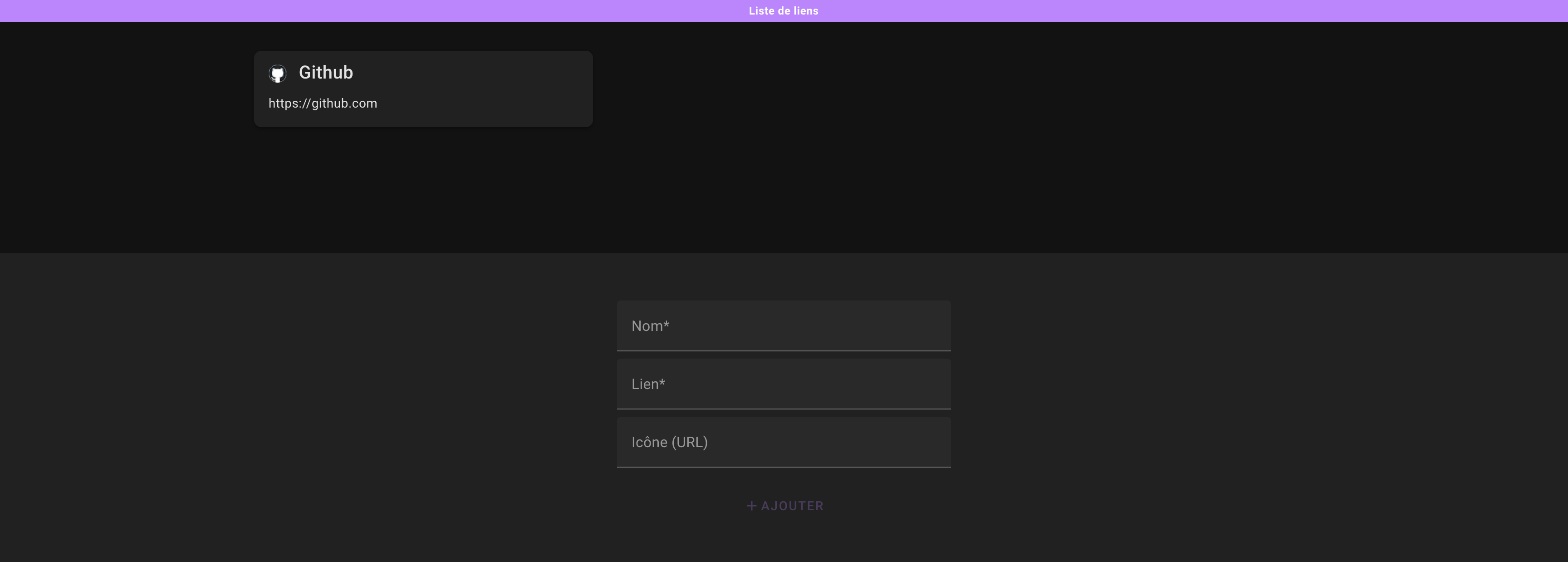
Task: Click the Icône (URL) placeholder label
Action: click(669, 443)
